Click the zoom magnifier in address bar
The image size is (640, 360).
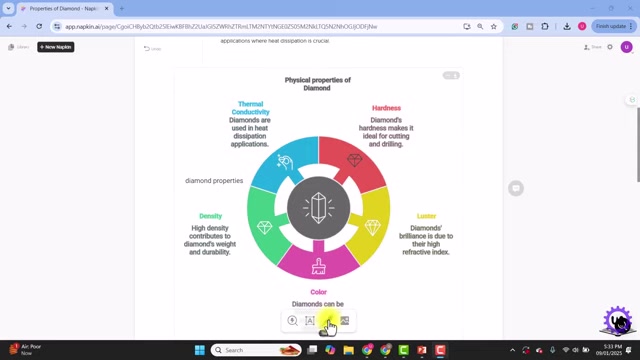[x=480, y=27]
